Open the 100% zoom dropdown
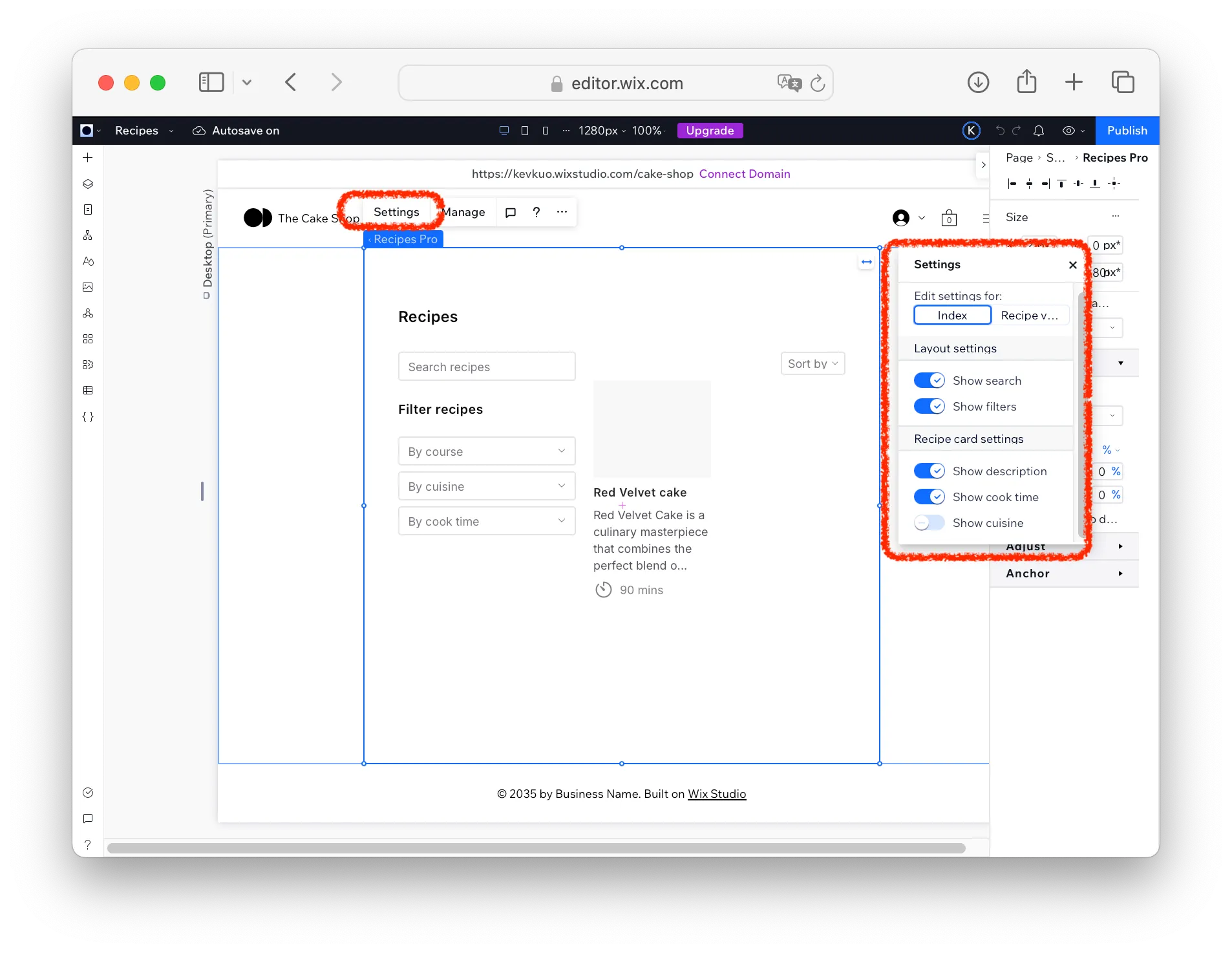 (x=648, y=131)
